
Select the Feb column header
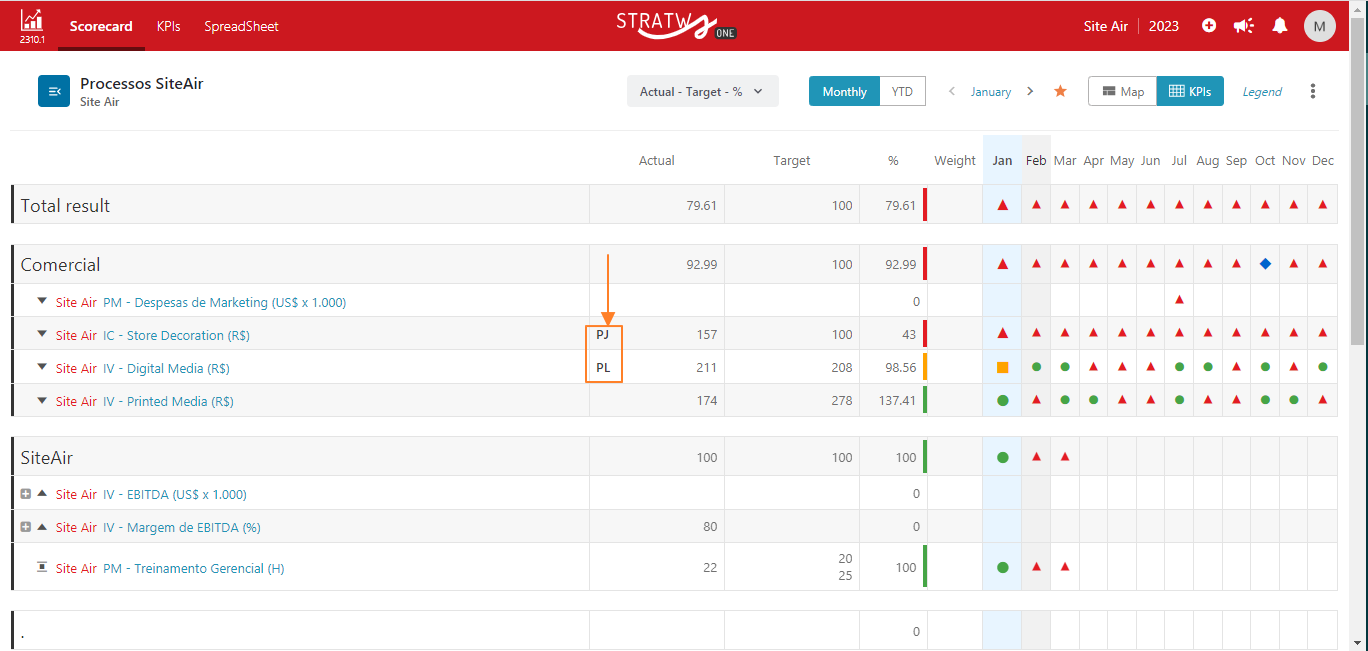point(1036,160)
